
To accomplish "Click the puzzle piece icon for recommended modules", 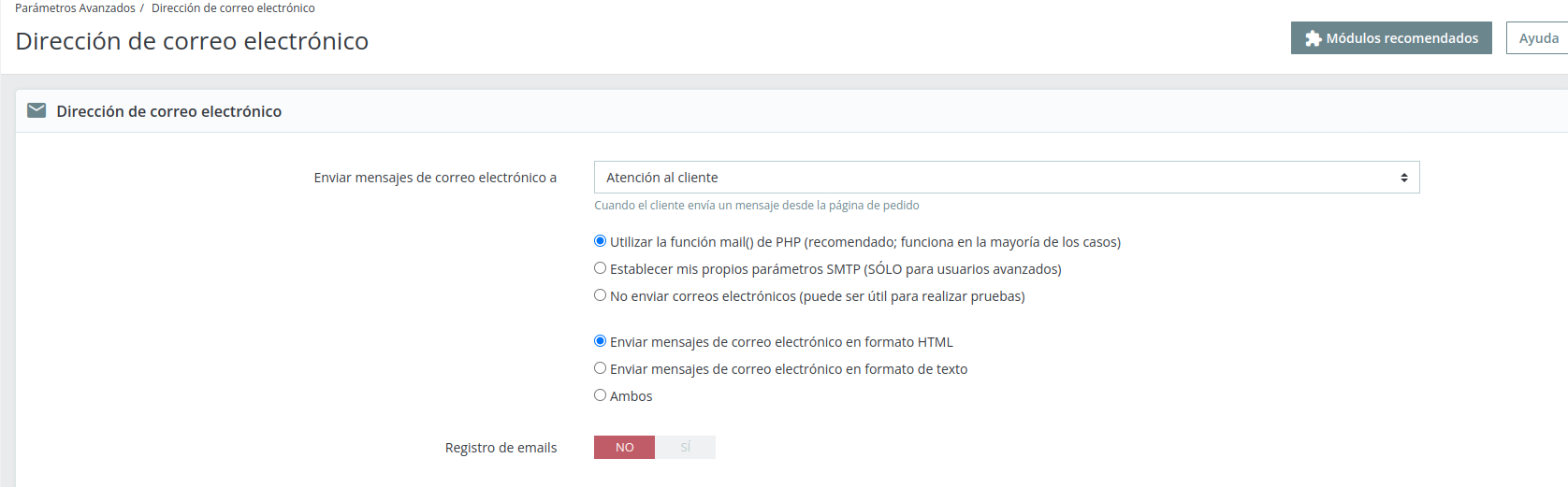I will [x=1313, y=38].
